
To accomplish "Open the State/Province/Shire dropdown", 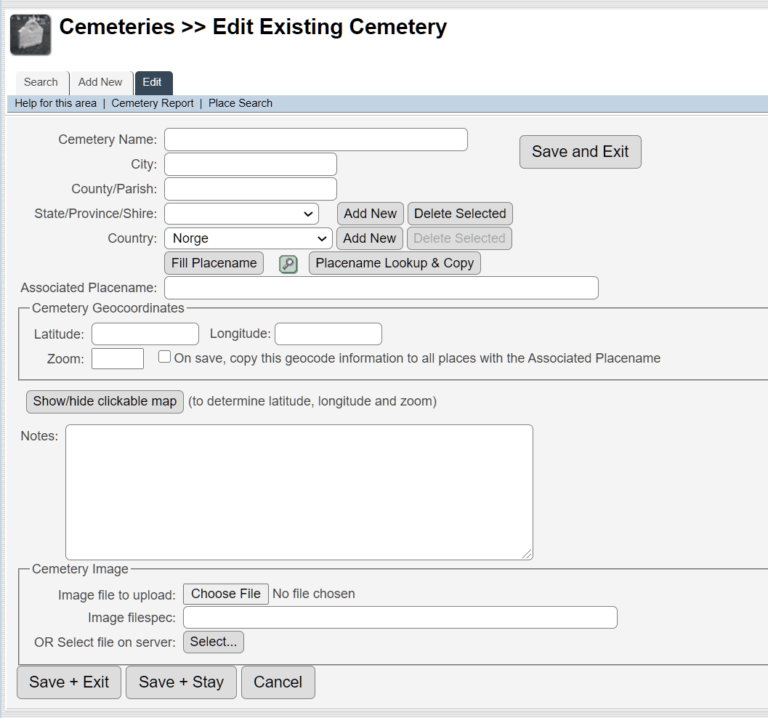I will [x=241, y=213].
